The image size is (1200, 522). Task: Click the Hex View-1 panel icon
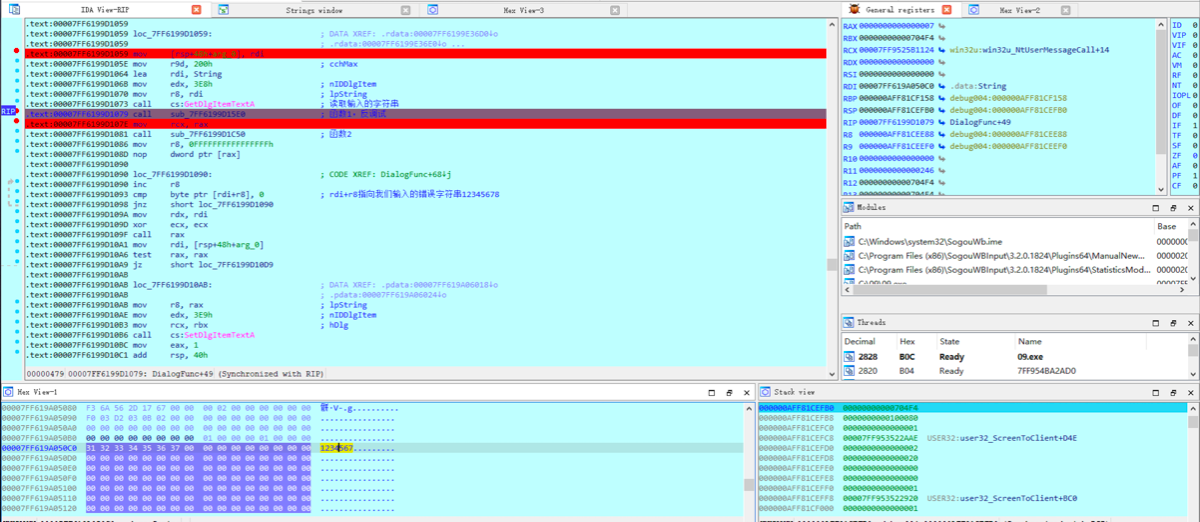click(x=7, y=392)
